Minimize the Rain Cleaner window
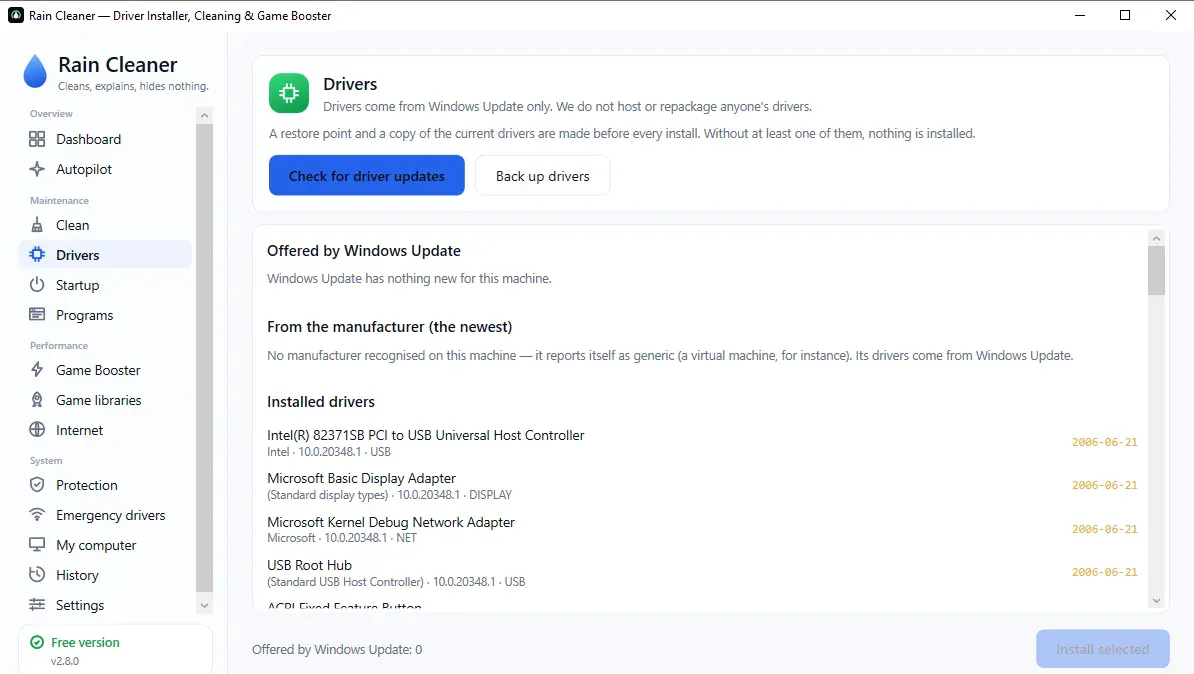The width and height of the screenshot is (1194, 674). (x=1080, y=15)
